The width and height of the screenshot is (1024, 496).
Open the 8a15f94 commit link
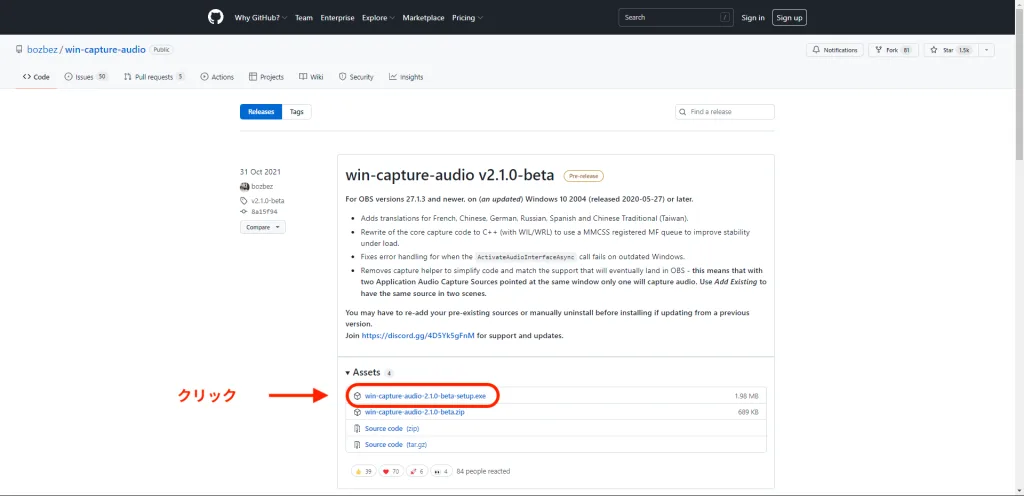click(x=266, y=211)
